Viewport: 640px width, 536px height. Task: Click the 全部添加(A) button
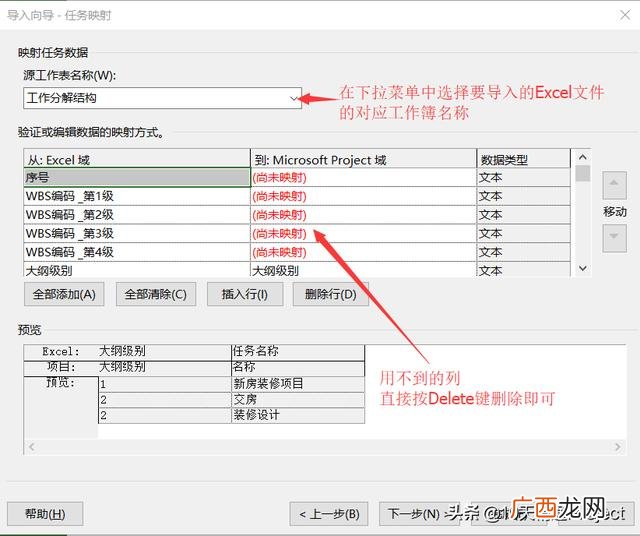pos(64,294)
